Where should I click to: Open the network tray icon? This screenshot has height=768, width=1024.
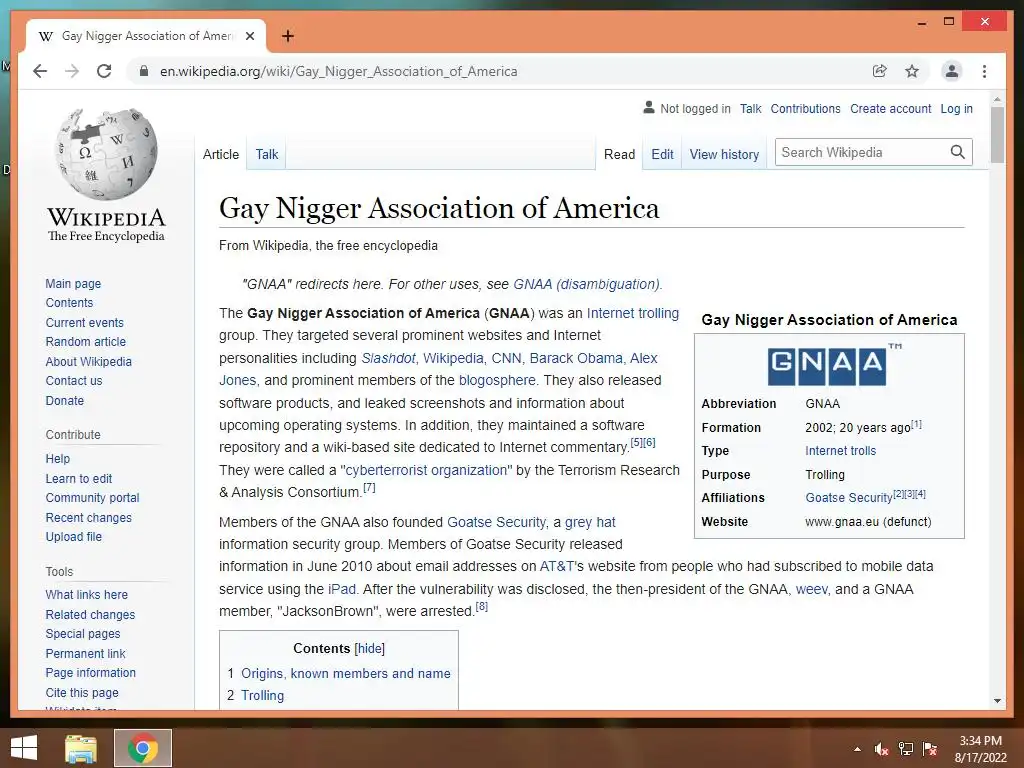905,749
